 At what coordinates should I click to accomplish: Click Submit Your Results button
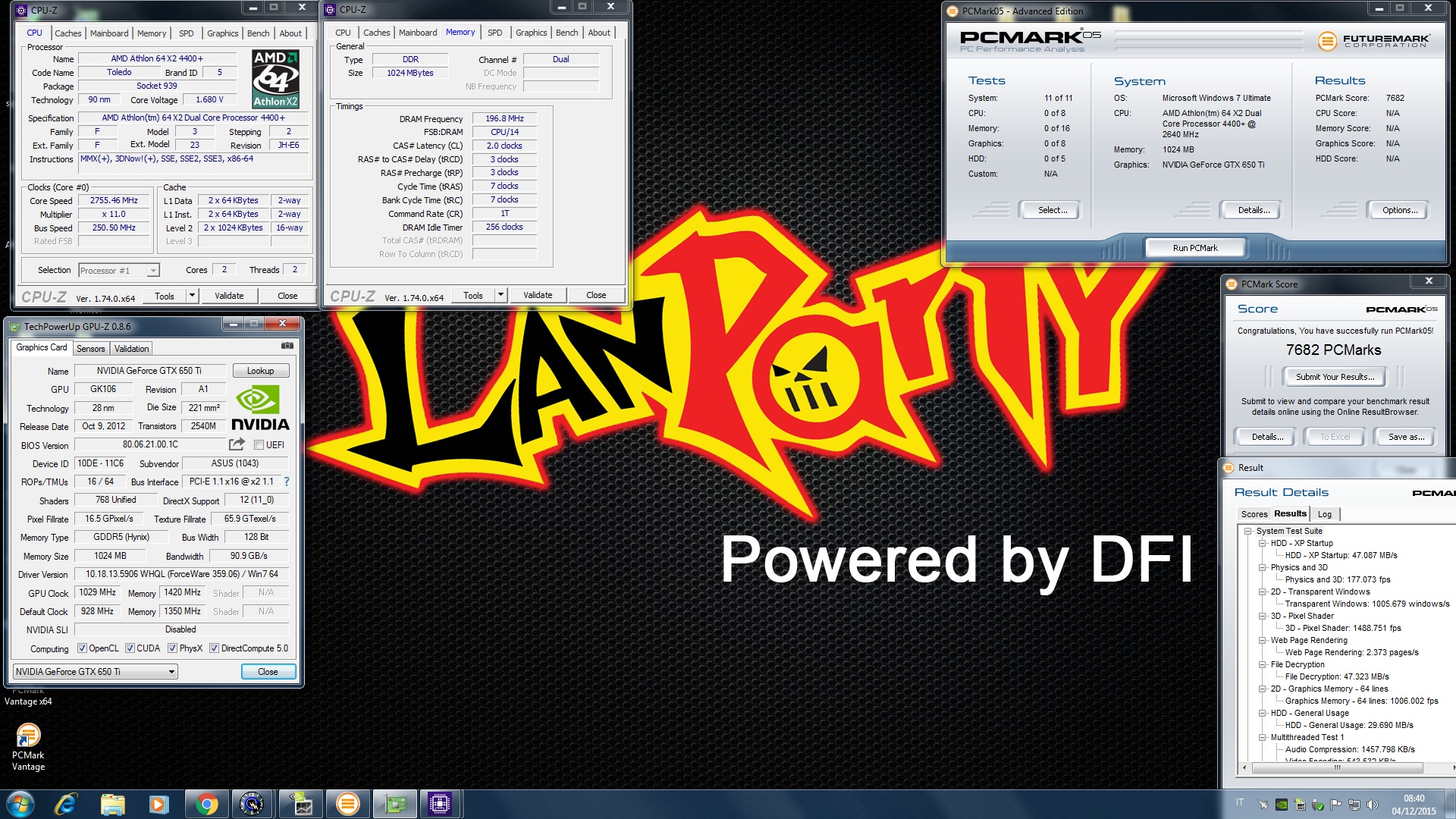(1335, 377)
